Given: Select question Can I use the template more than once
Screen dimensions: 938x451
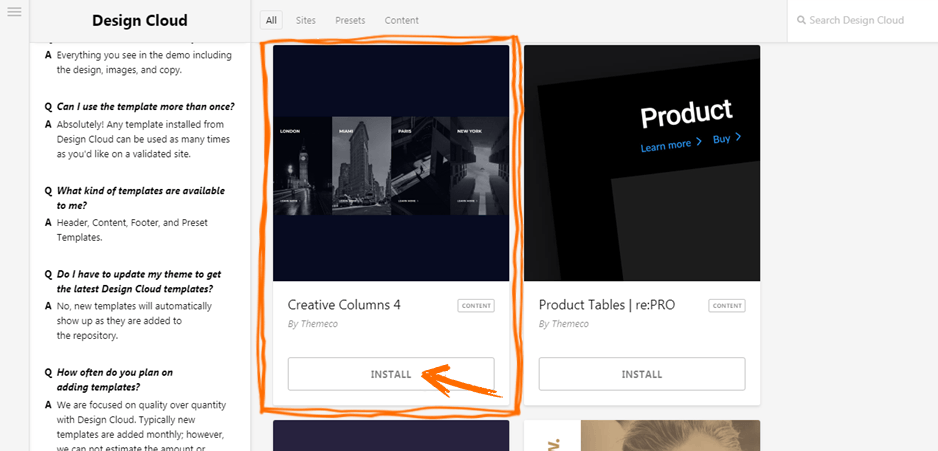Looking at the screenshot, I should pos(145,106).
